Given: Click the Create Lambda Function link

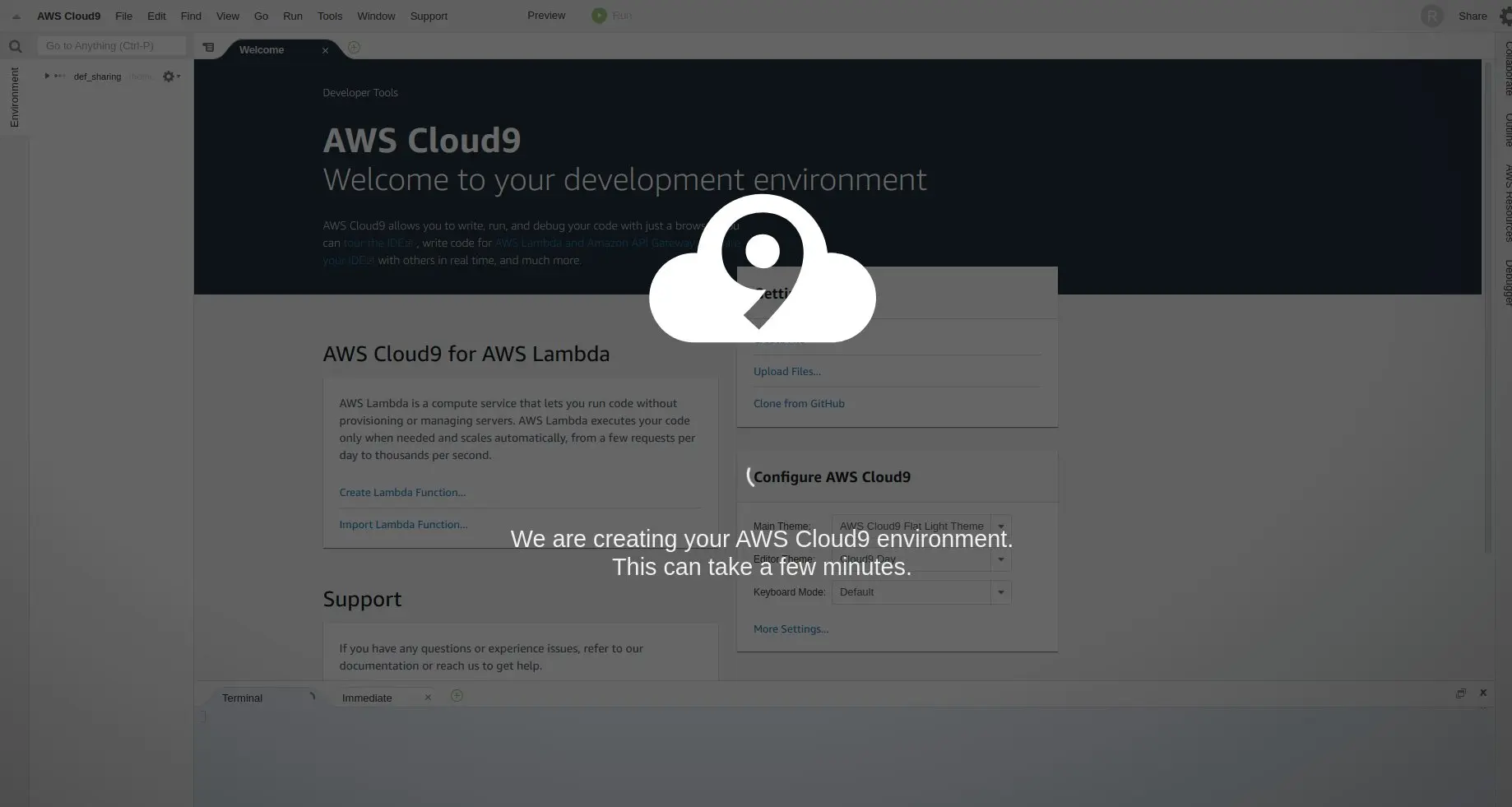Looking at the screenshot, I should coord(402,492).
